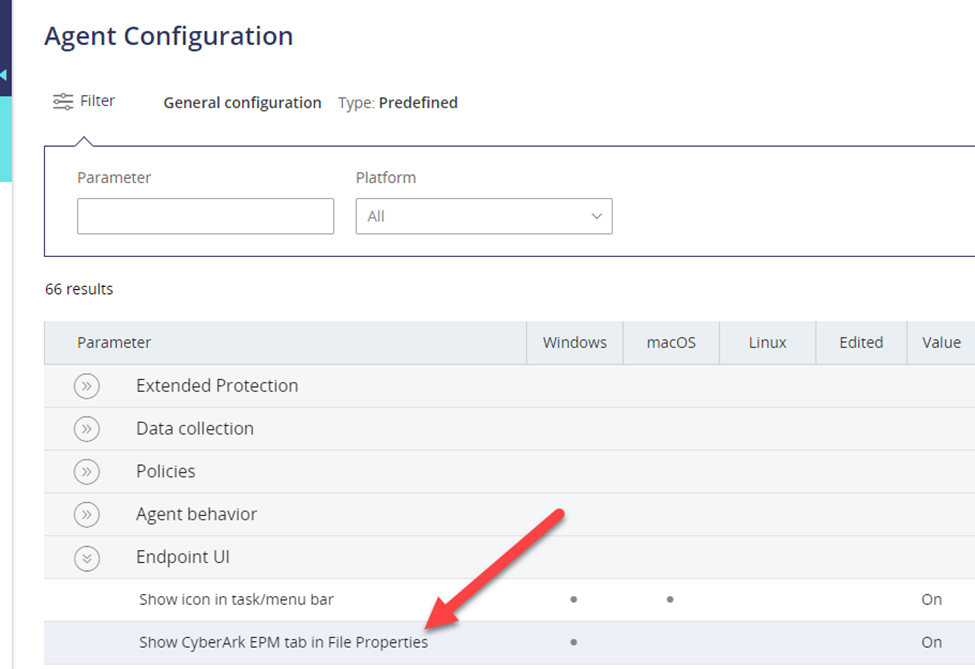Click the Predefined type label
This screenshot has width=975, height=669.
coord(418,102)
